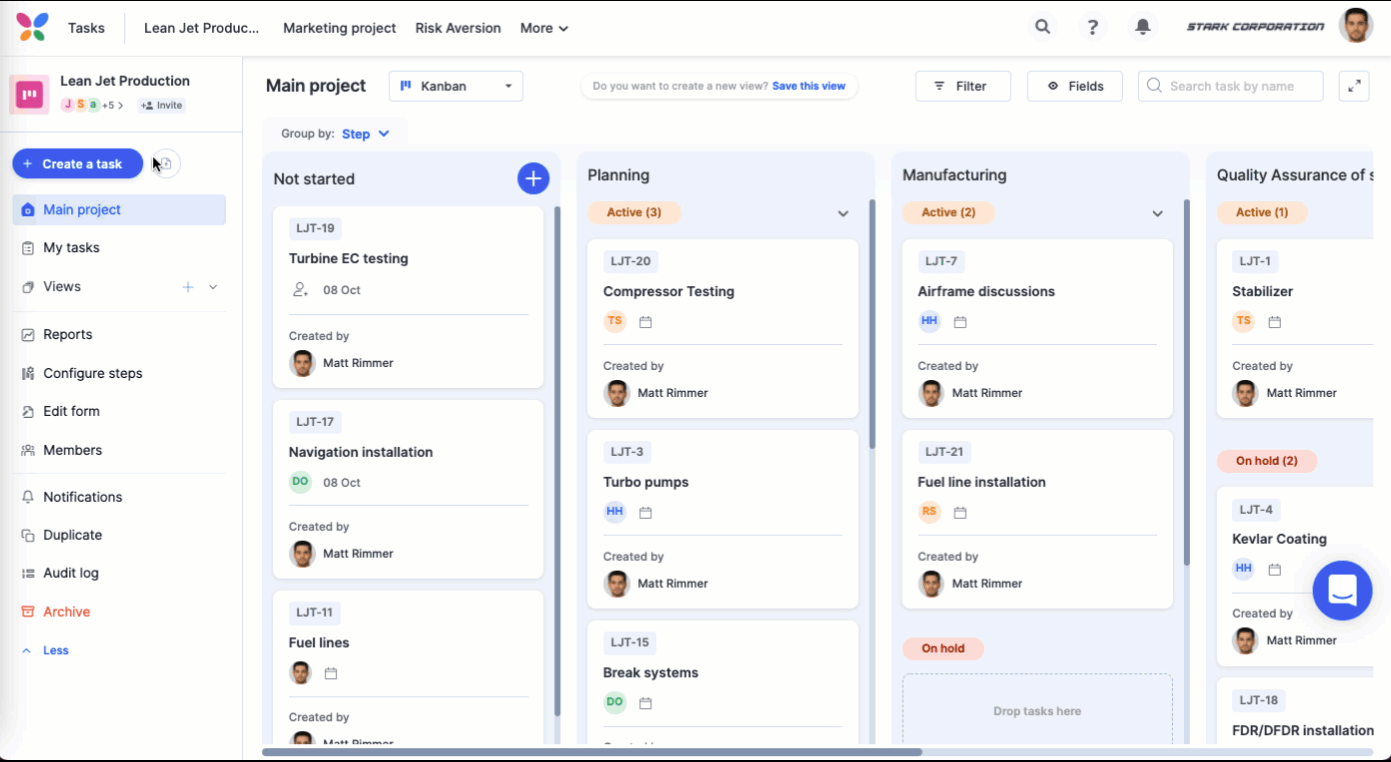The image size is (1391, 762).
Task: Click the Invite button
Action: [162, 105]
